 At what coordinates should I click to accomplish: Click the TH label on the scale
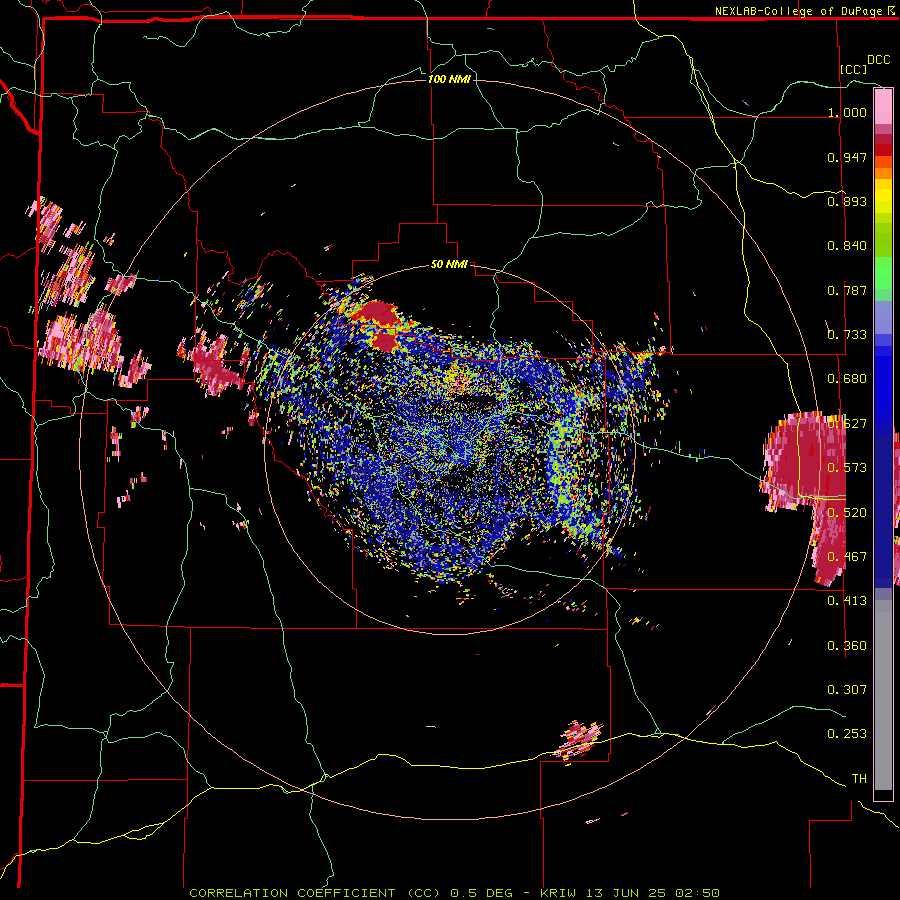[x=859, y=779]
